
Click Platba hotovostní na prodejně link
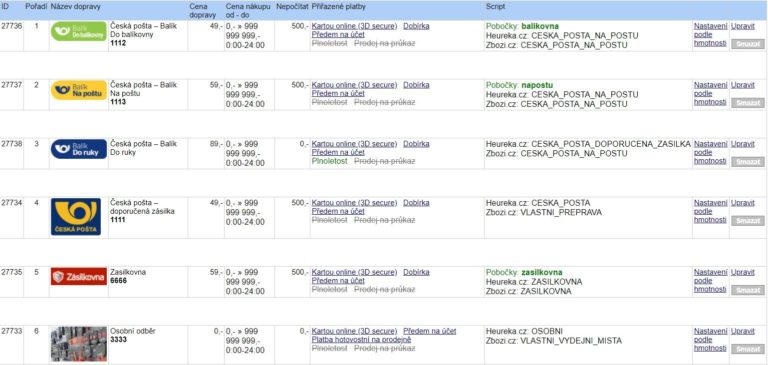point(361,340)
